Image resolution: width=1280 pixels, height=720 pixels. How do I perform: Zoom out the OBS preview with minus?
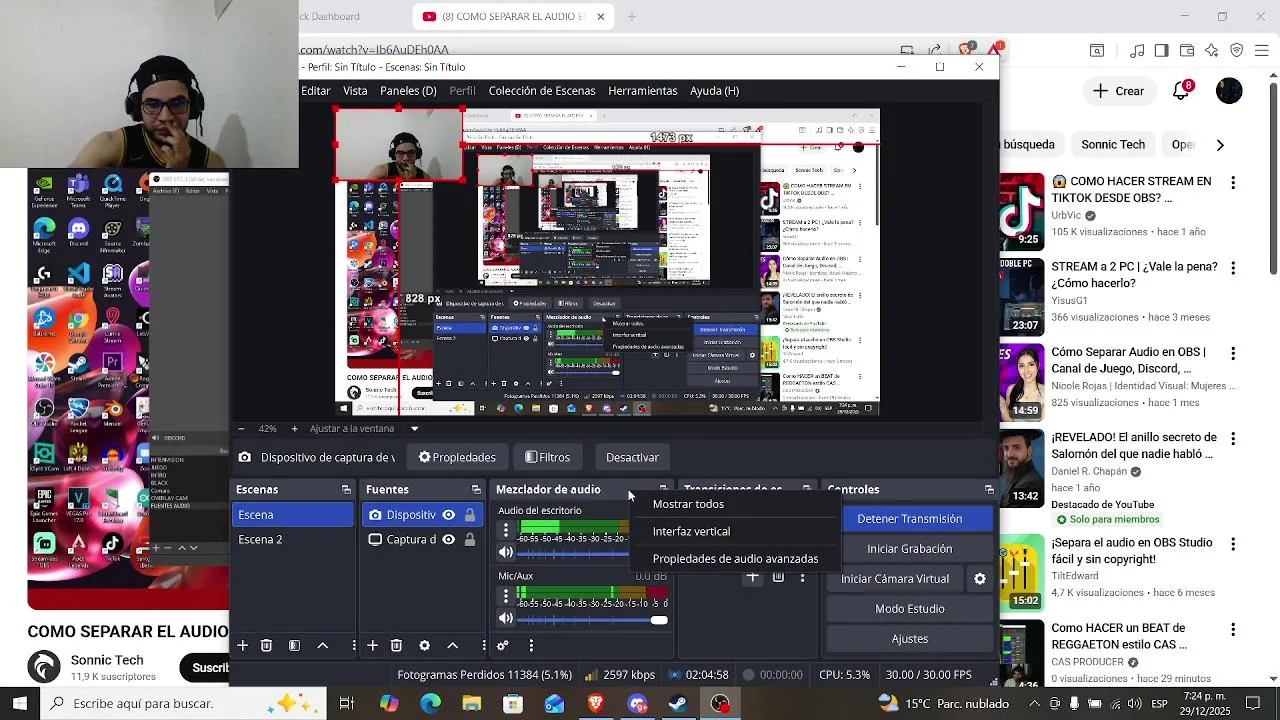pos(241,429)
